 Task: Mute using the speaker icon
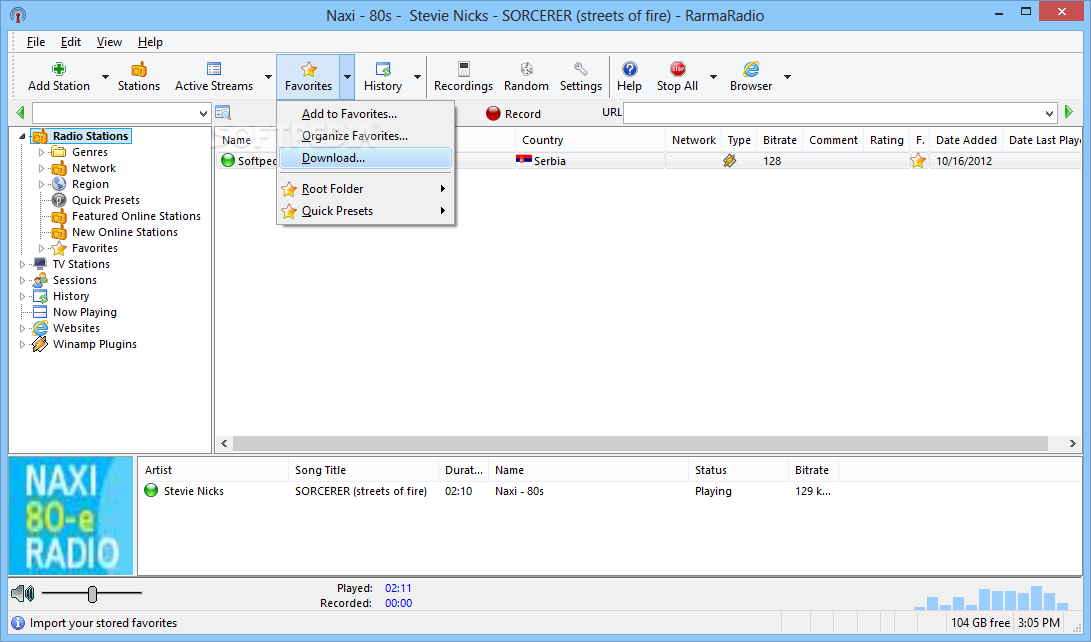[22, 593]
